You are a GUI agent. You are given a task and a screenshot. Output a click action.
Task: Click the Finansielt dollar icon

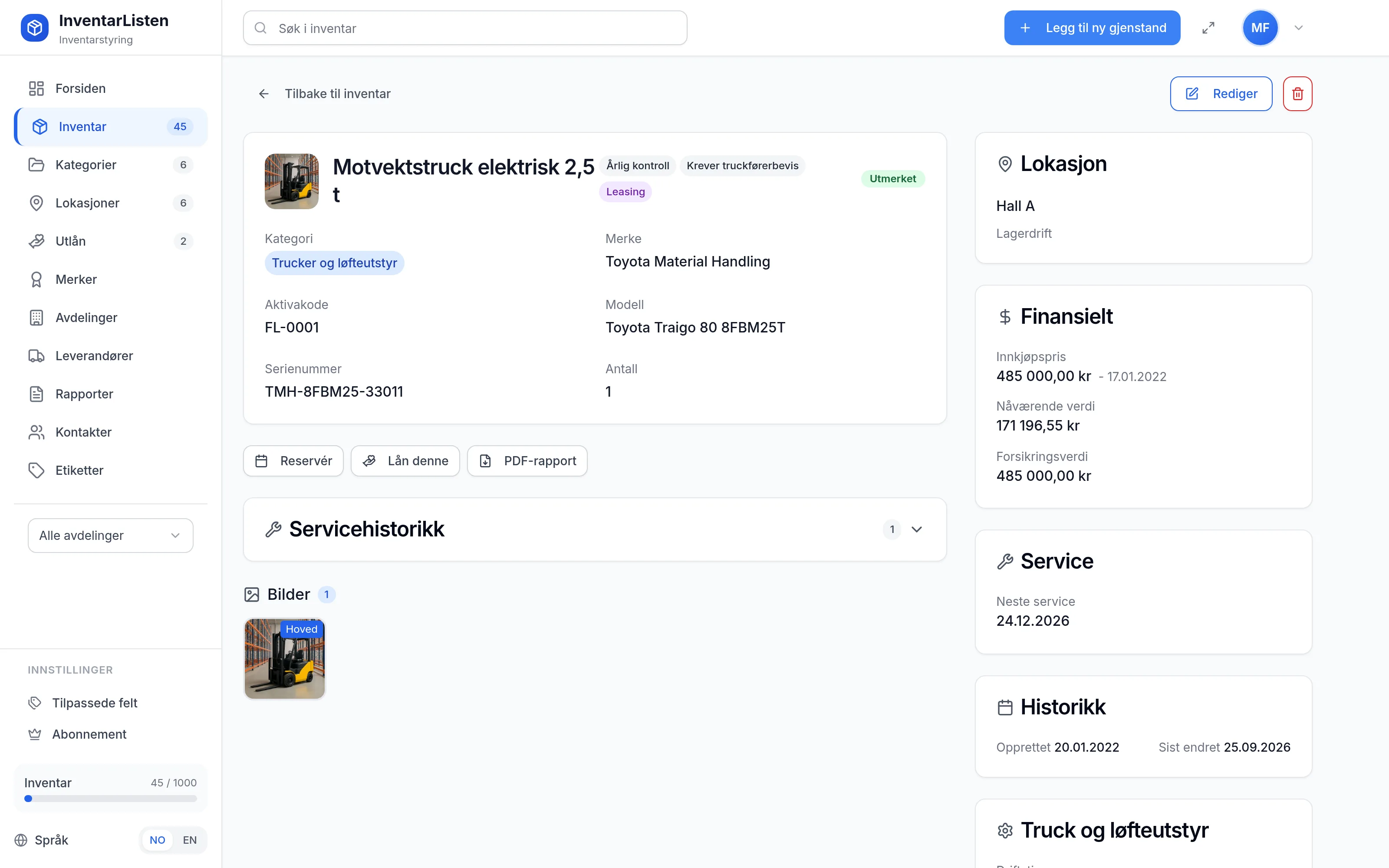(x=1005, y=317)
